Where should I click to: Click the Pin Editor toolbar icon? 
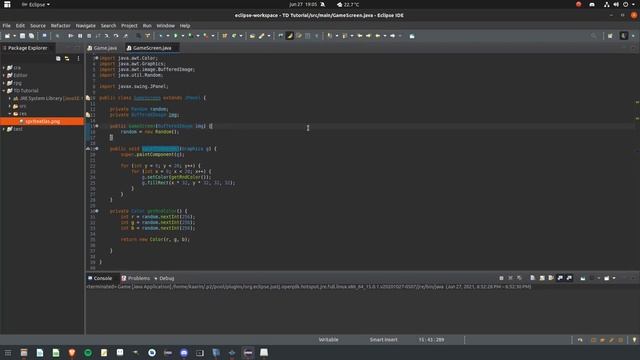coord(412,36)
